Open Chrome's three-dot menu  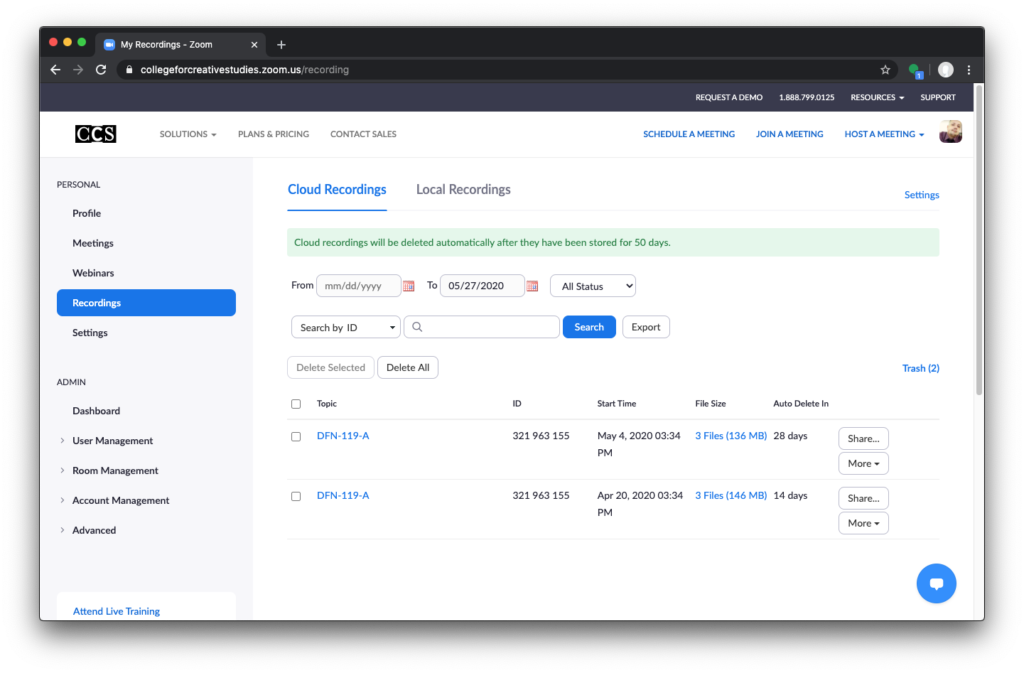tap(969, 70)
